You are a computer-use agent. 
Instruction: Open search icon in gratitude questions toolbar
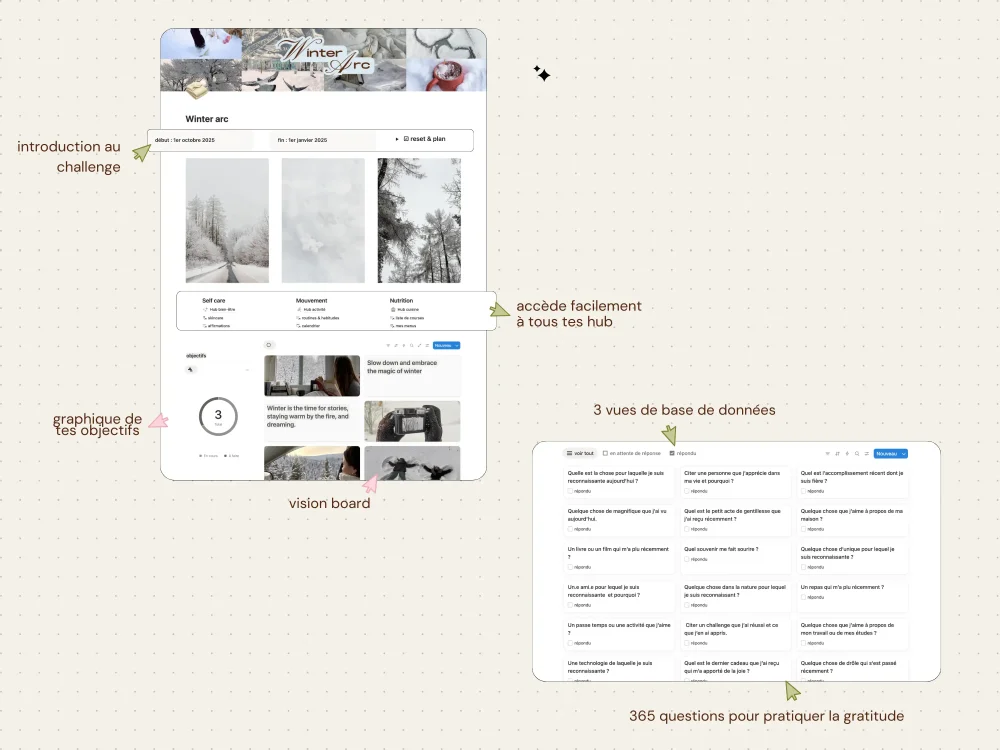tap(857, 453)
